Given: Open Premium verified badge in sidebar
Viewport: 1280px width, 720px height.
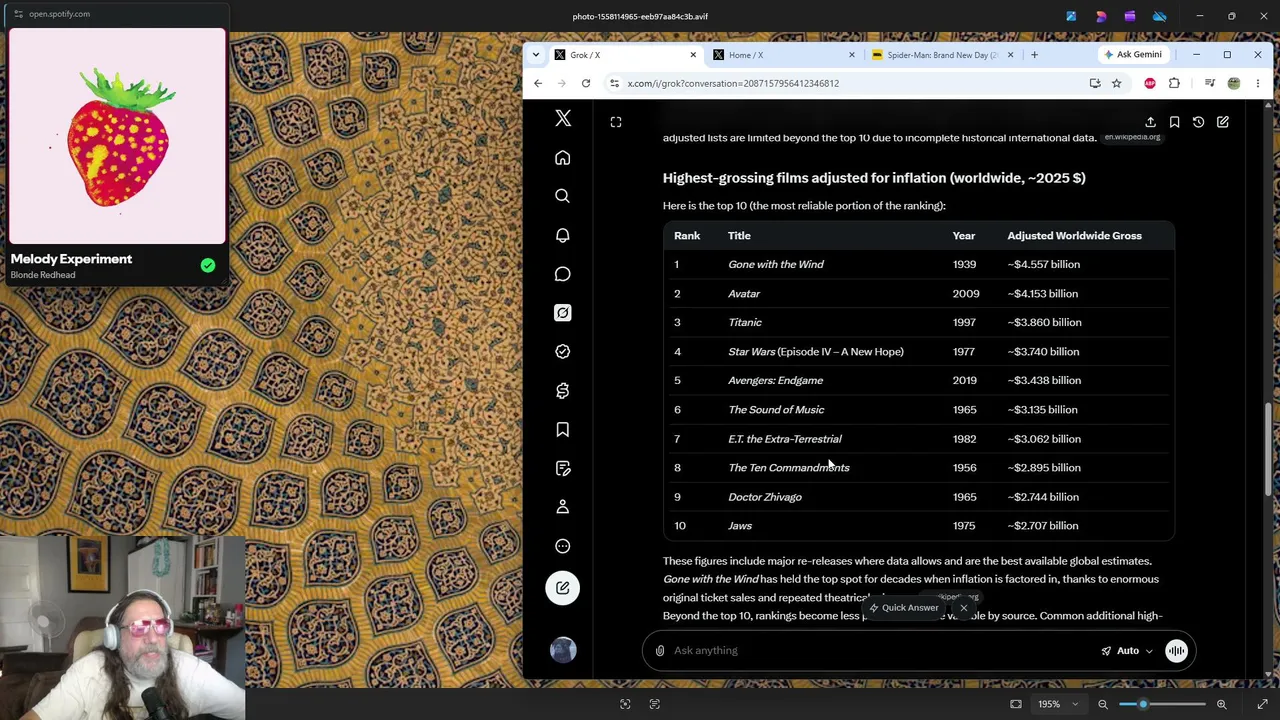Looking at the screenshot, I should pyautogui.click(x=563, y=351).
